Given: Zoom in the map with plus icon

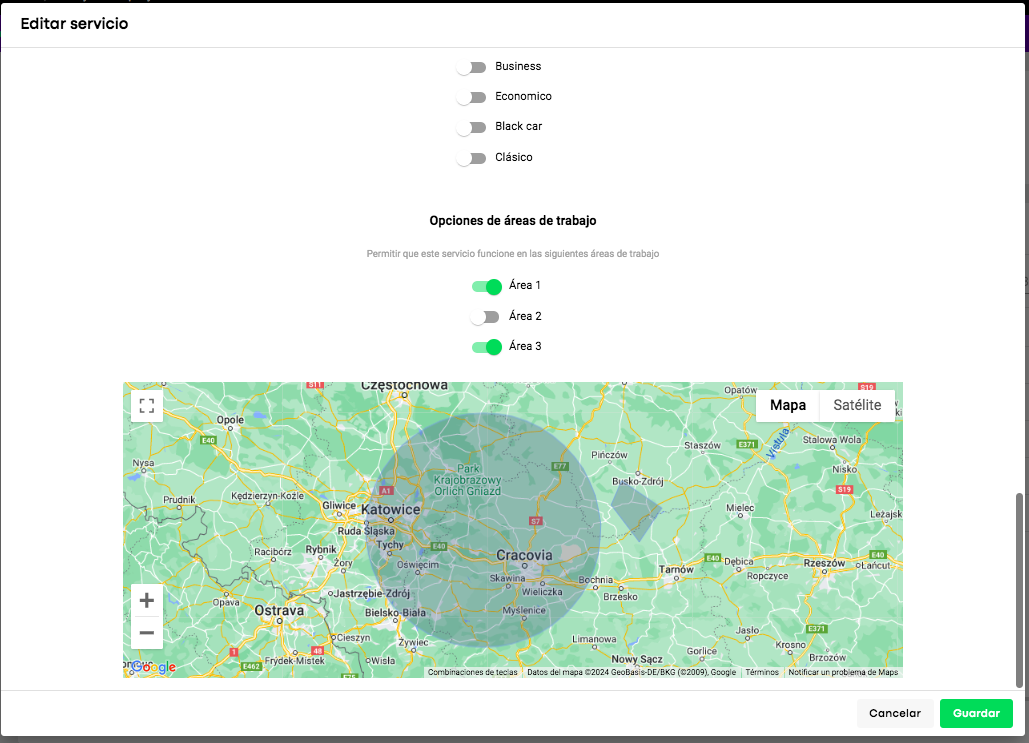Looking at the screenshot, I should 146,601.
